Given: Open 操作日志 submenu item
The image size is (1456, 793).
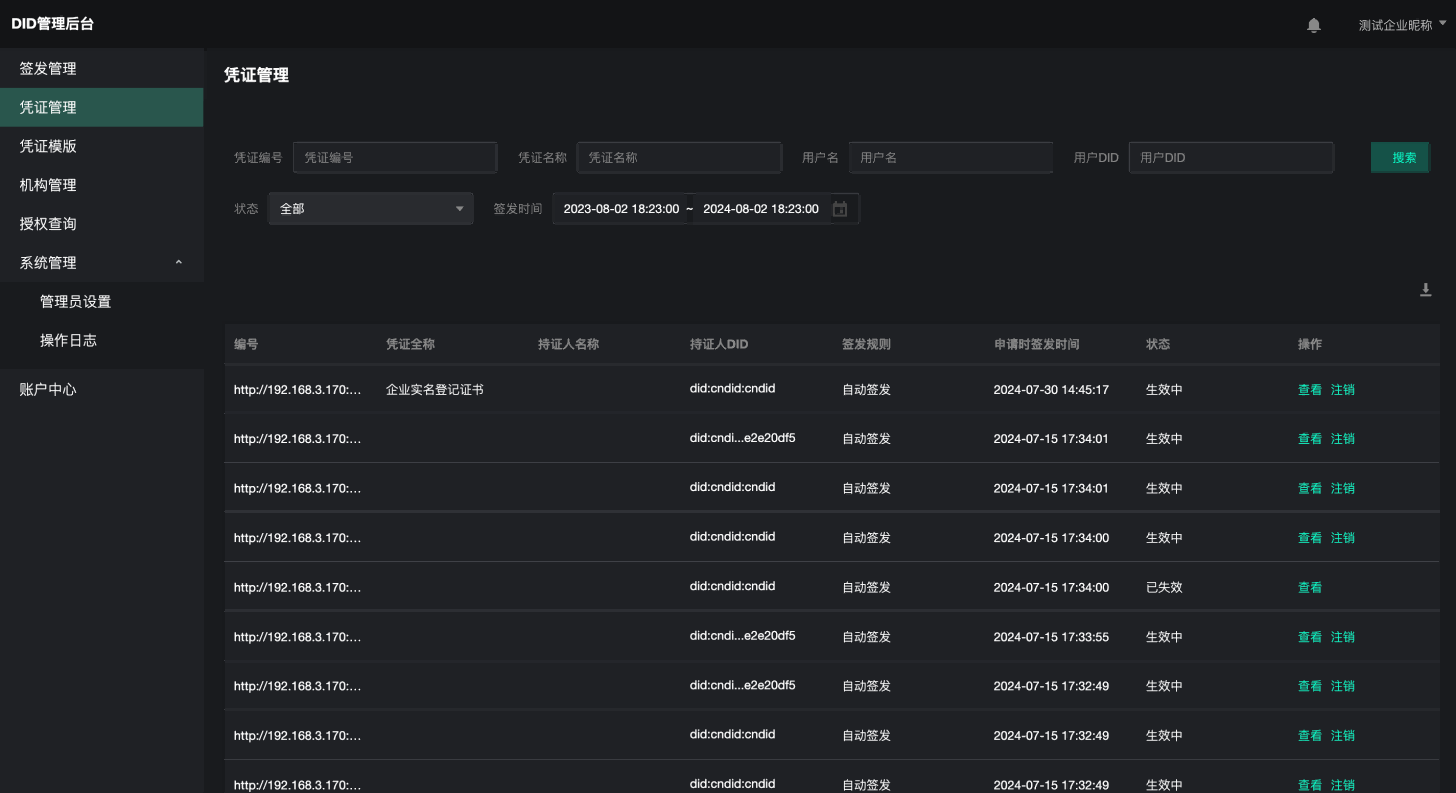Looking at the screenshot, I should pyautogui.click(x=68, y=341).
